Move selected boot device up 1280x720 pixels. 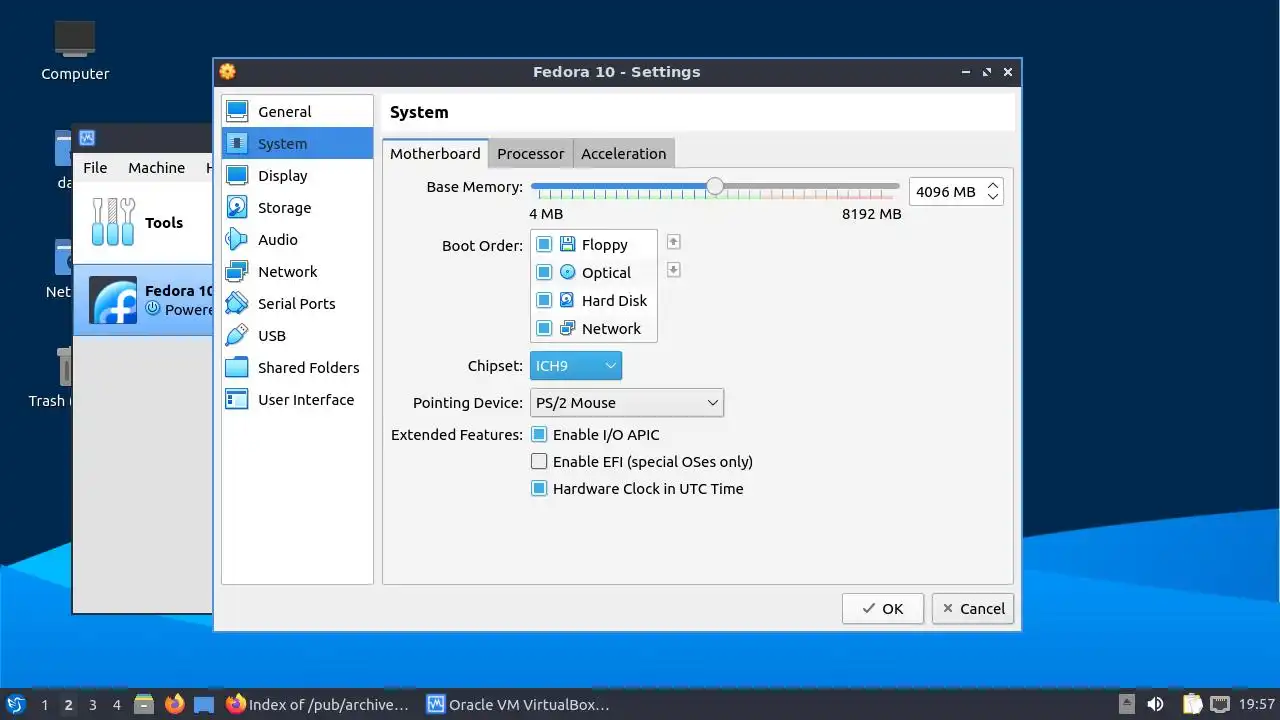pyautogui.click(x=673, y=242)
